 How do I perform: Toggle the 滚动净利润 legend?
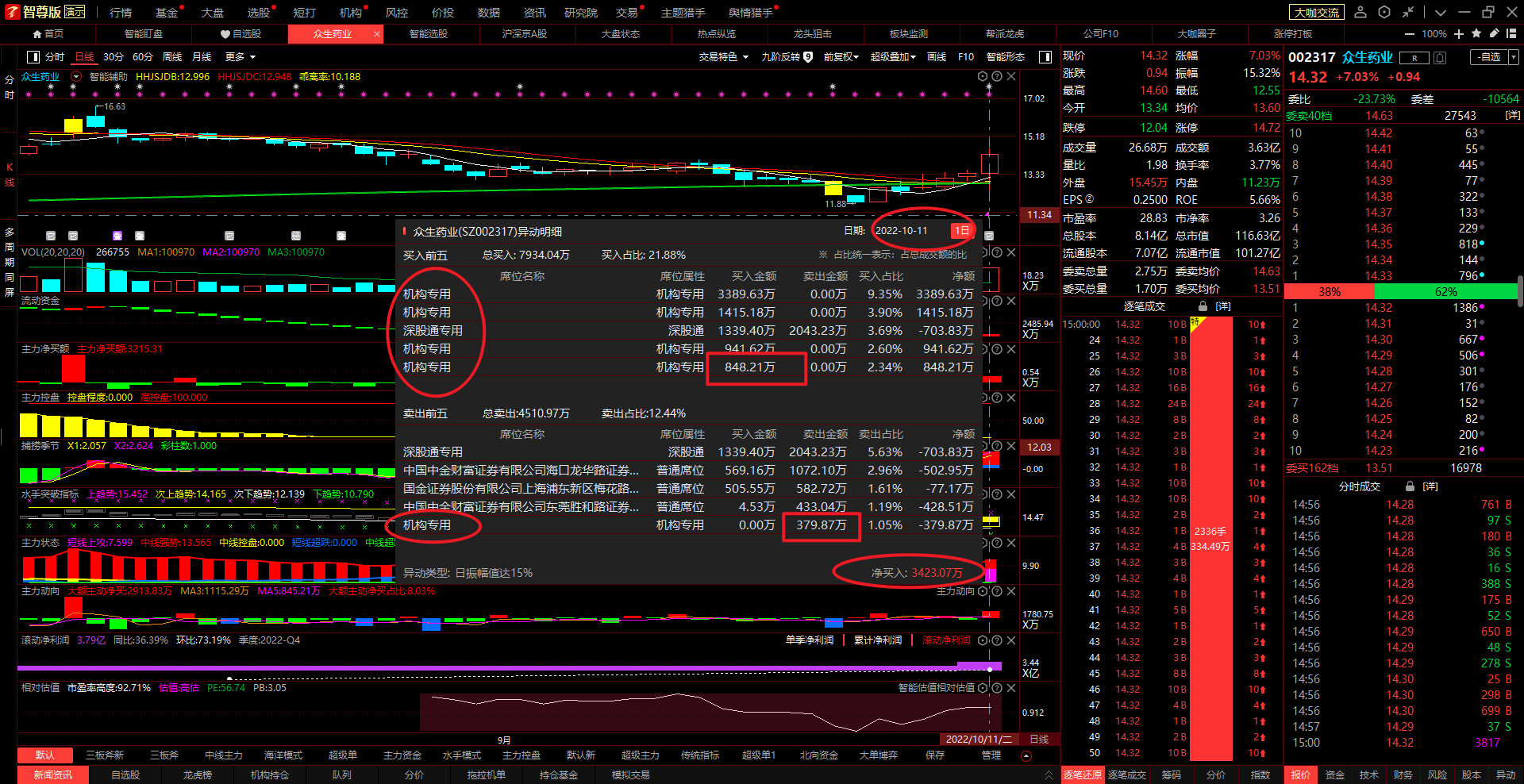(x=946, y=640)
